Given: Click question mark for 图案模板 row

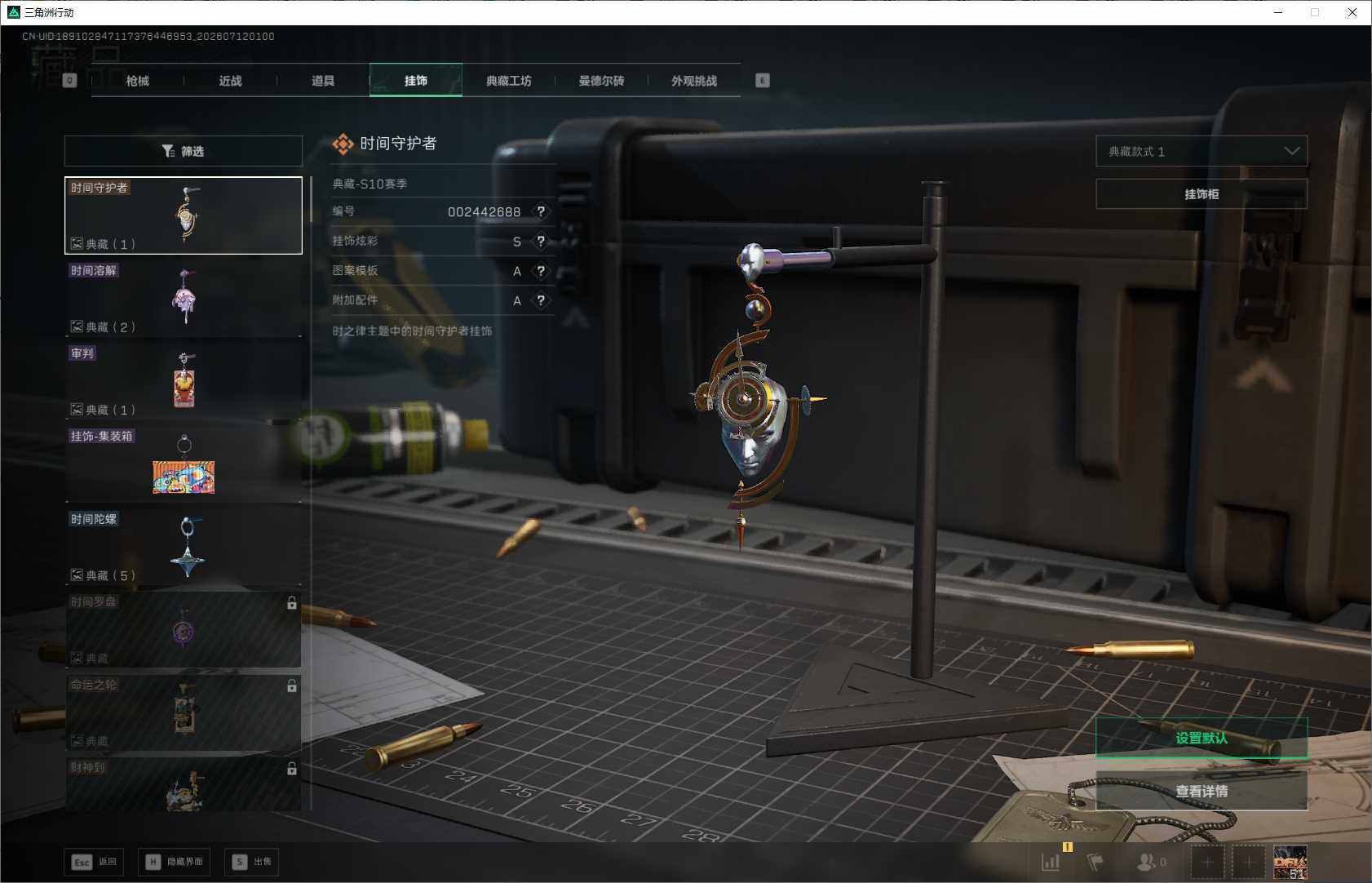Looking at the screenshot, I should pos(540,271).
